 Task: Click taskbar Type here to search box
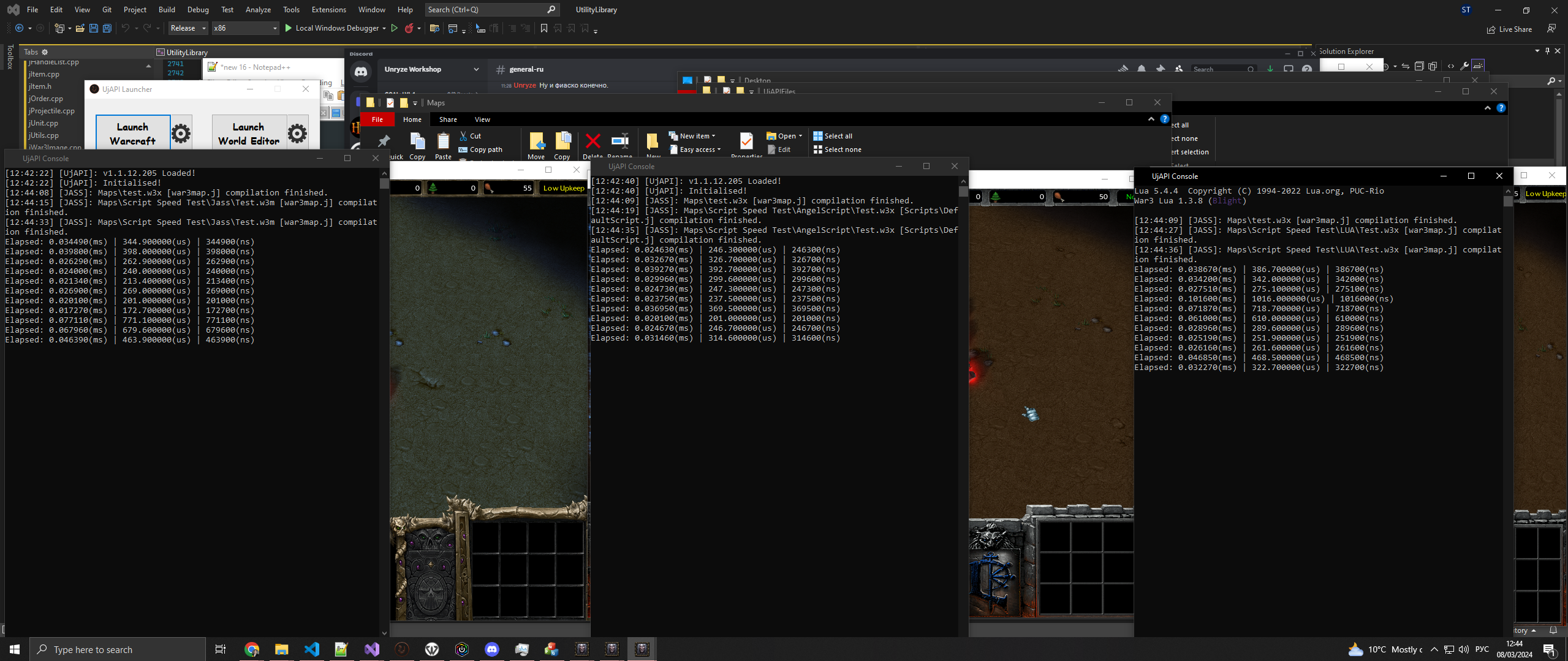pyautogui.click(x=118, y=649)
